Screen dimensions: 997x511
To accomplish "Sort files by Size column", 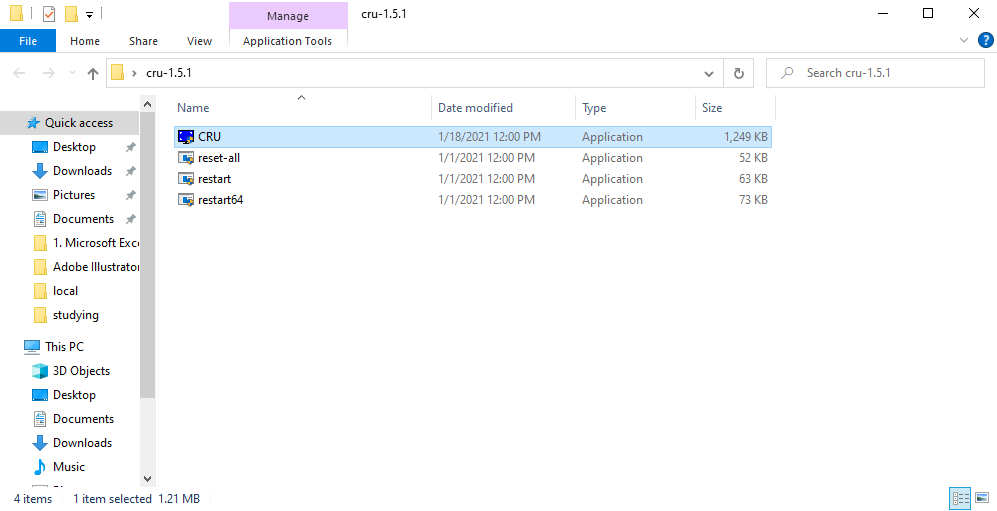I will pos(712,108).
